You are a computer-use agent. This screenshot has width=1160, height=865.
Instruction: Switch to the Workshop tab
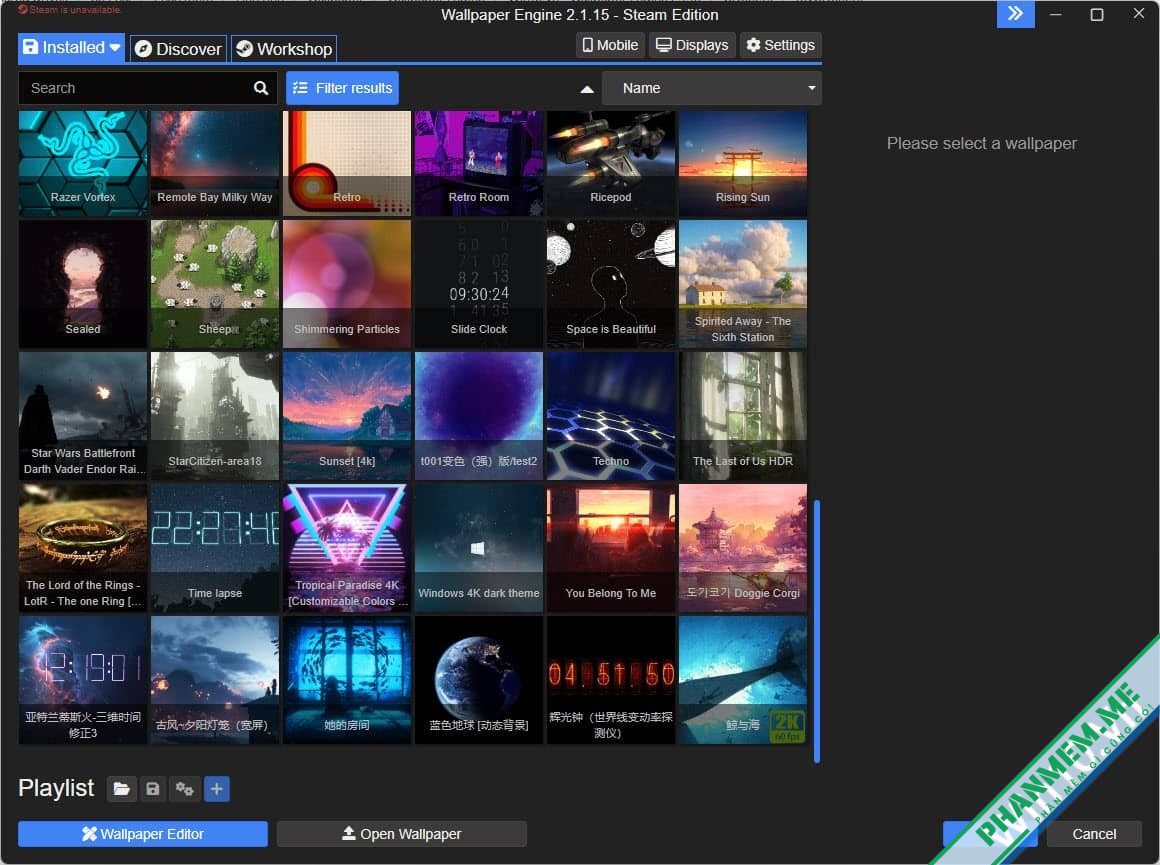pos(284,49)
